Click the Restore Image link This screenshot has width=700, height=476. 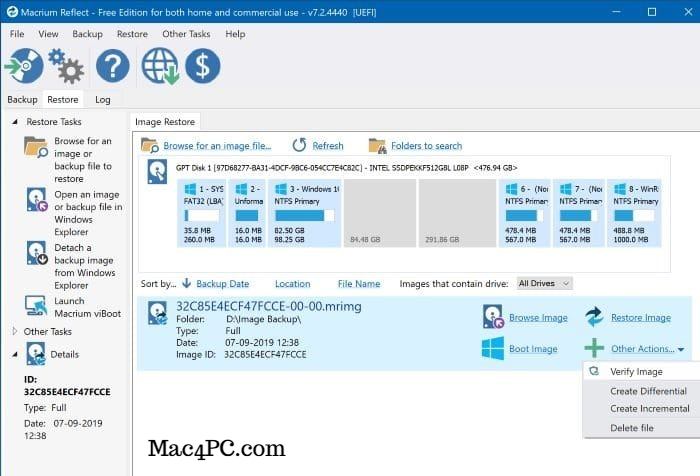click(641, 317)
